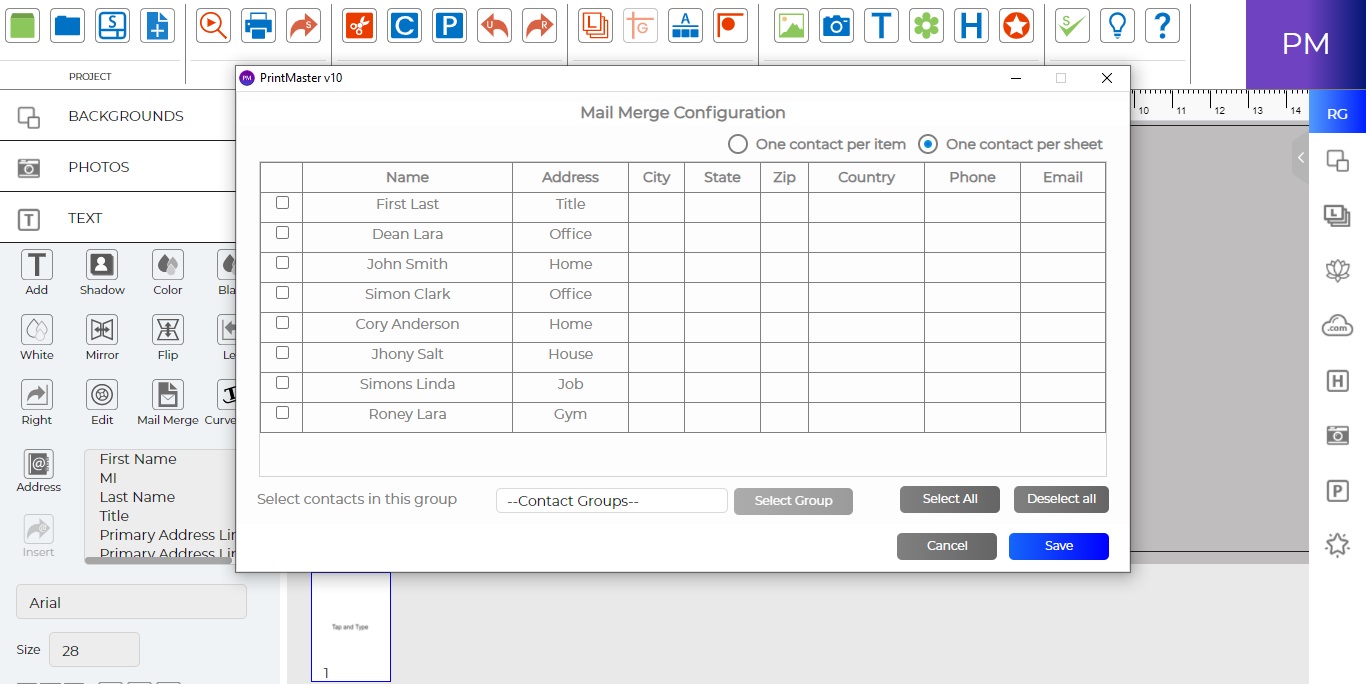Click the light bulb tips icon
This screenshot has width=1366, height=684.
click(1117, 26)
